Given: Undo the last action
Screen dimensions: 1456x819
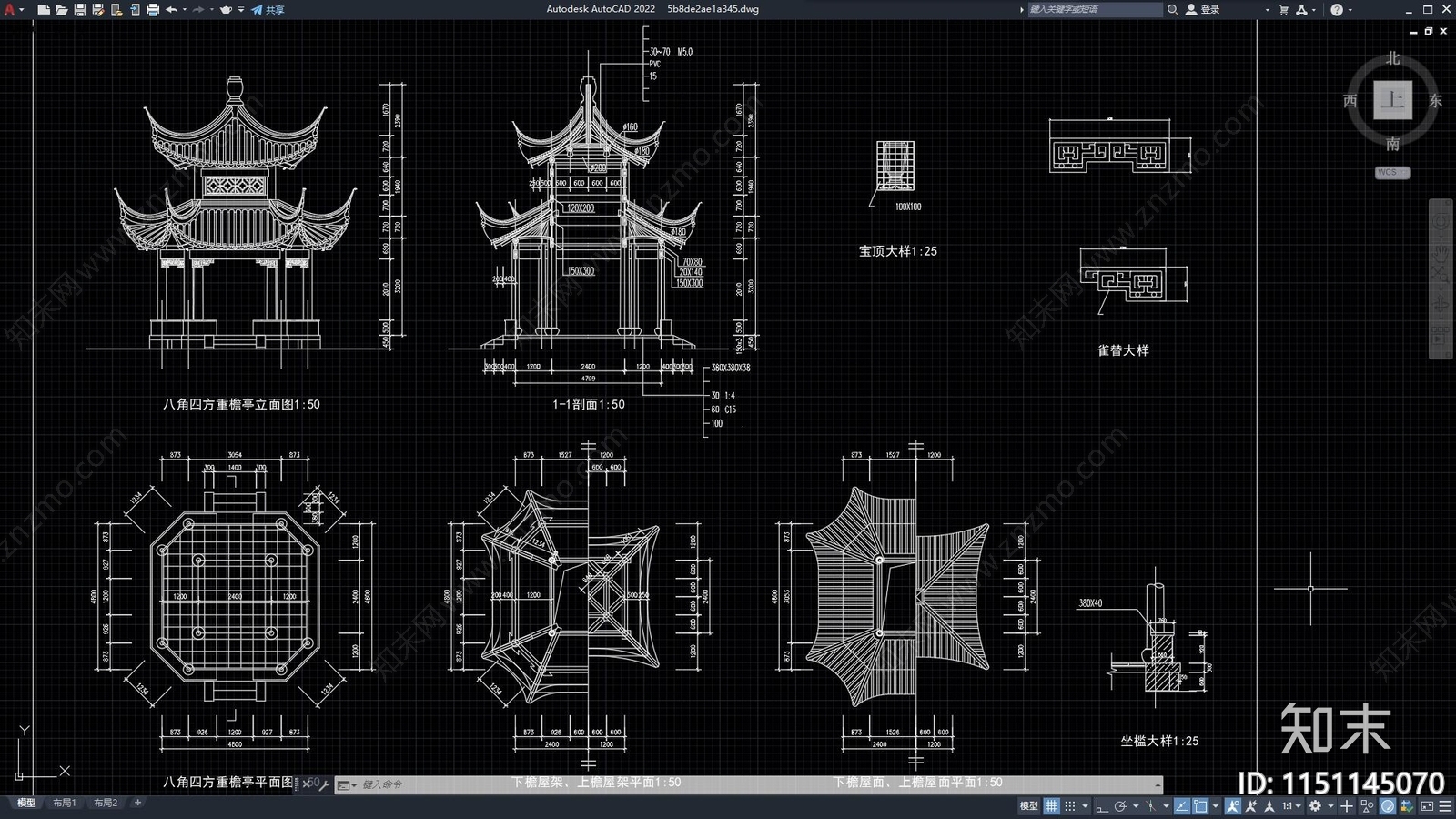Looking at the screenshot, I should tap(171, 10).
